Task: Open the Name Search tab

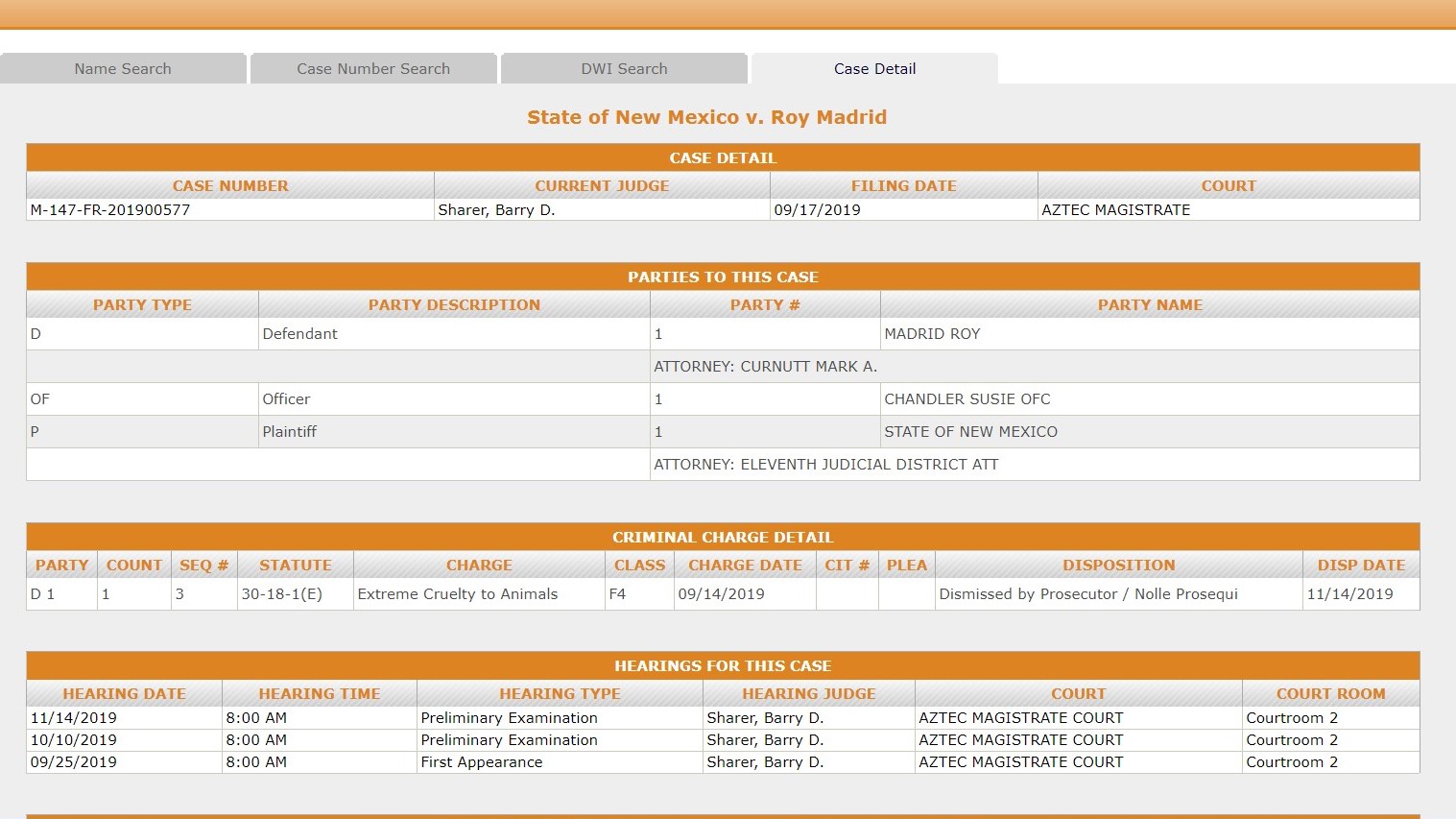Action: (123, 69)
